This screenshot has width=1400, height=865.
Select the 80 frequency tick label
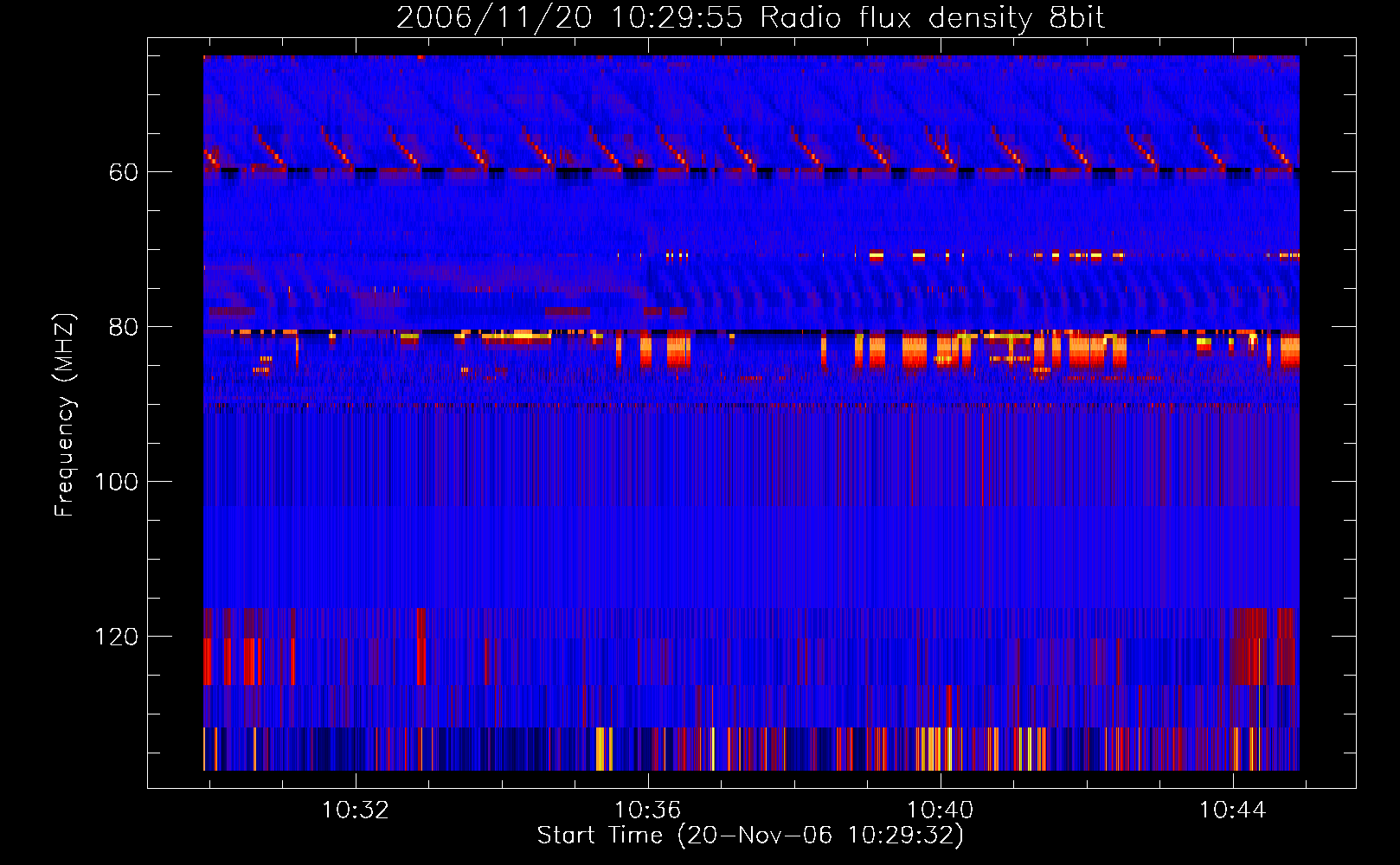click(x=123, y=327)
